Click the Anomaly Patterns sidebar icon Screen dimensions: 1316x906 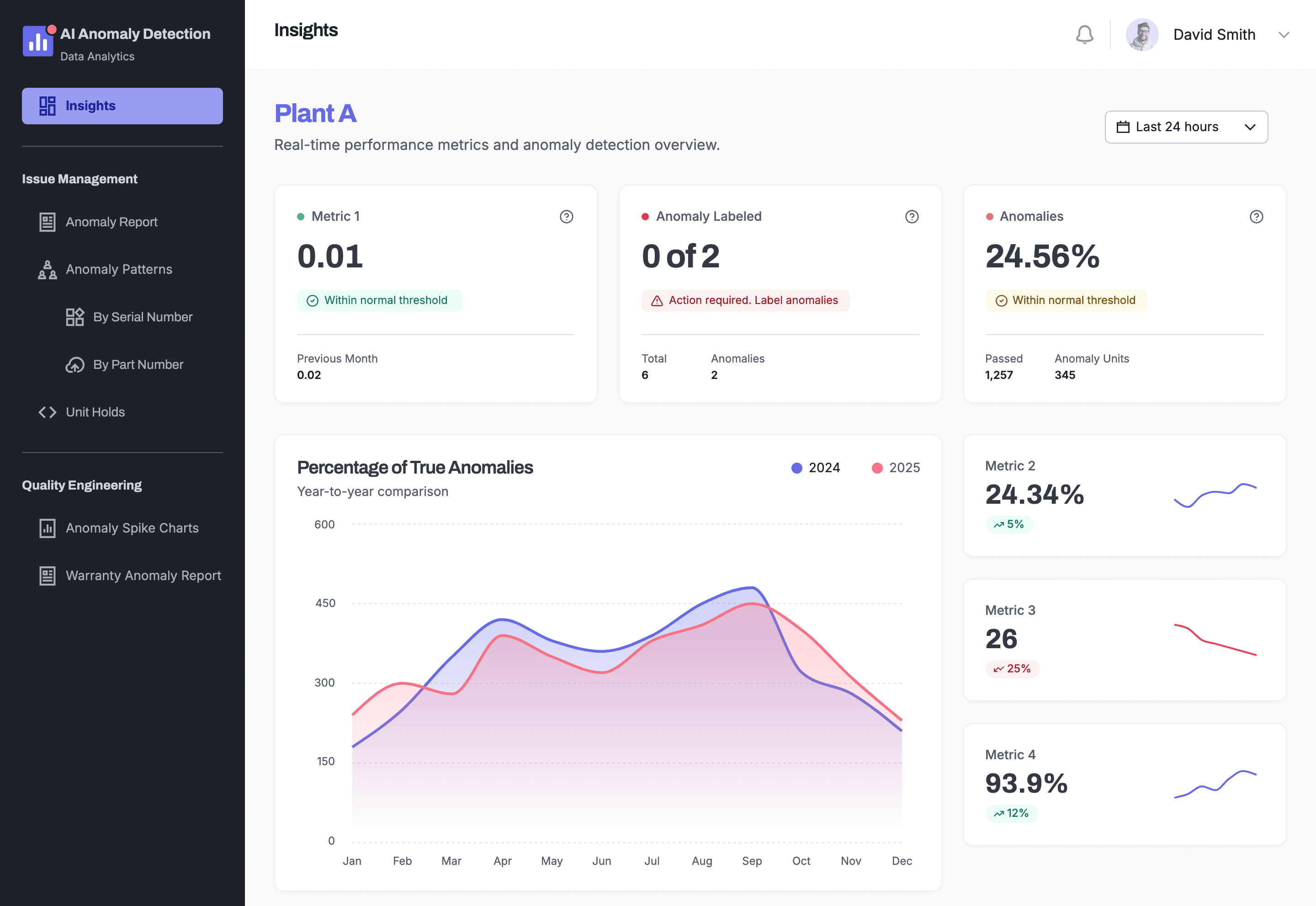(x=47, y=270)
